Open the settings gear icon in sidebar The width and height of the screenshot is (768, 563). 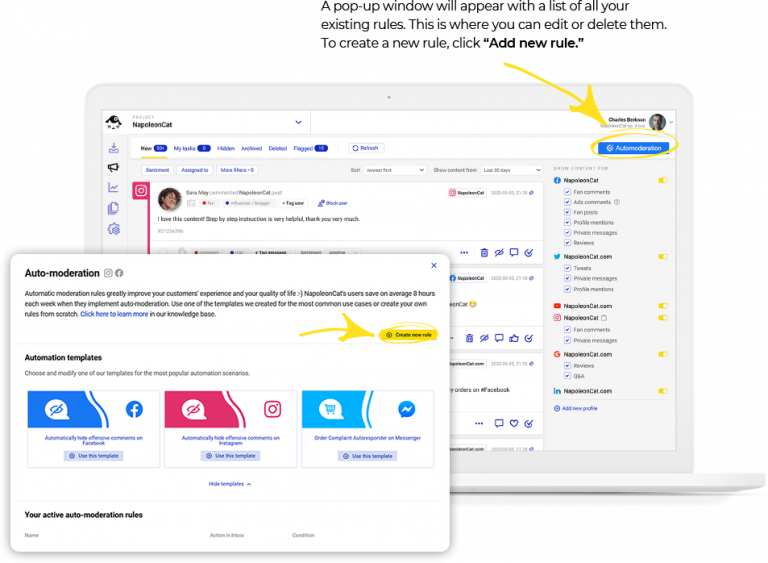point(114,229)
